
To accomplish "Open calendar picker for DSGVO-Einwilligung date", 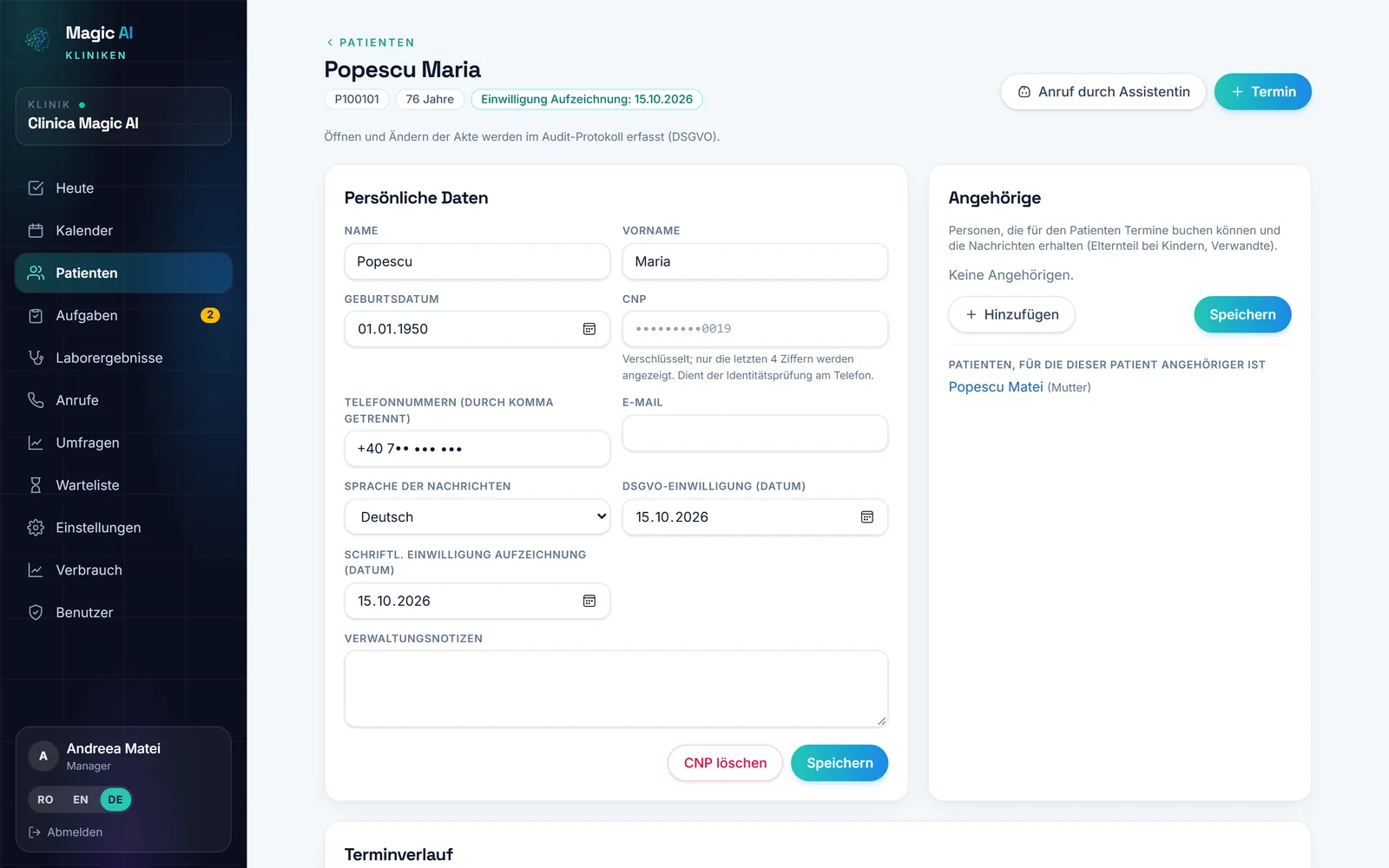I will point(867,517).
